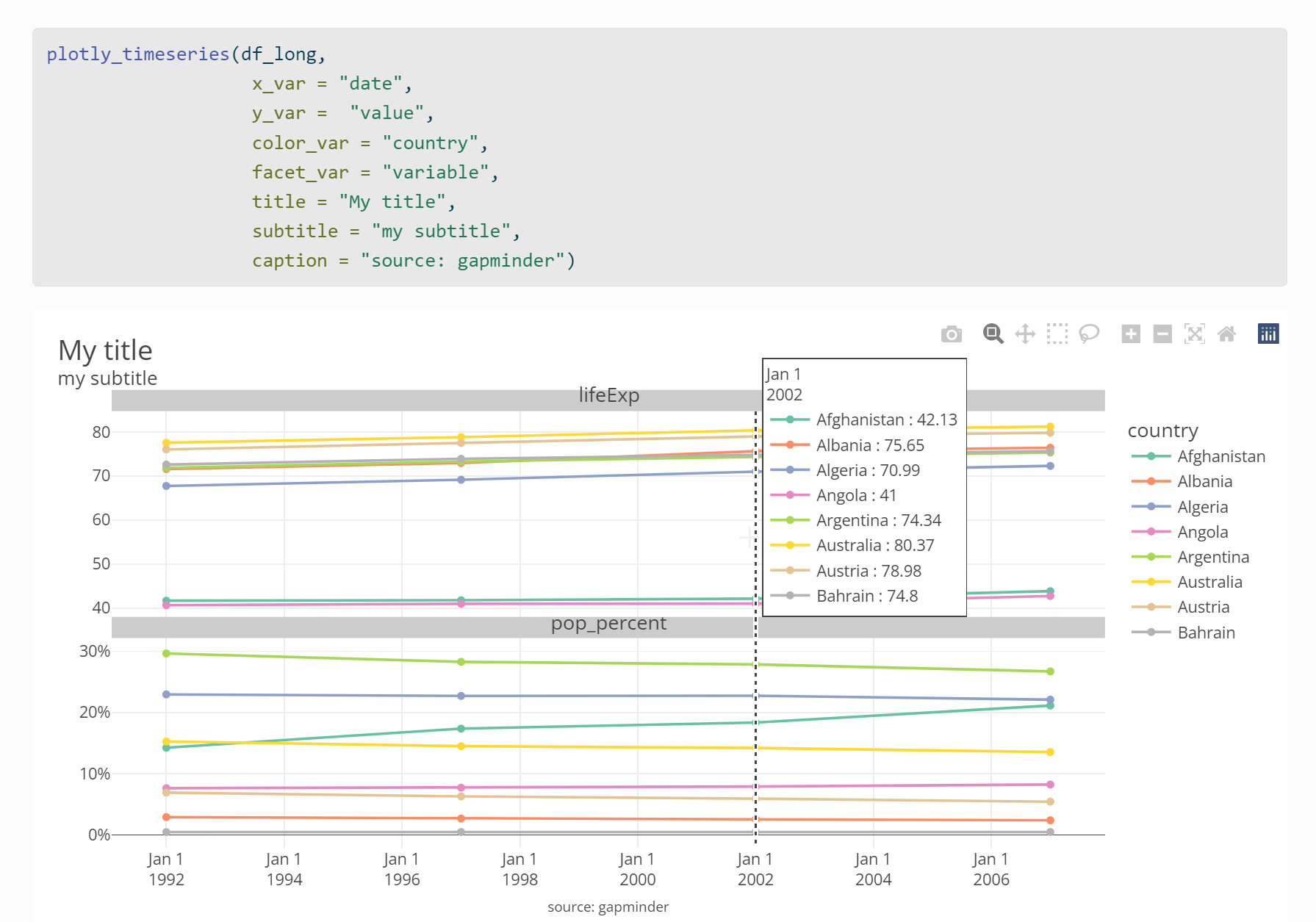The width and height of the screenshot is (1316, 922).
Task: Click the pop_percent facet header
Action: (608, 627)
